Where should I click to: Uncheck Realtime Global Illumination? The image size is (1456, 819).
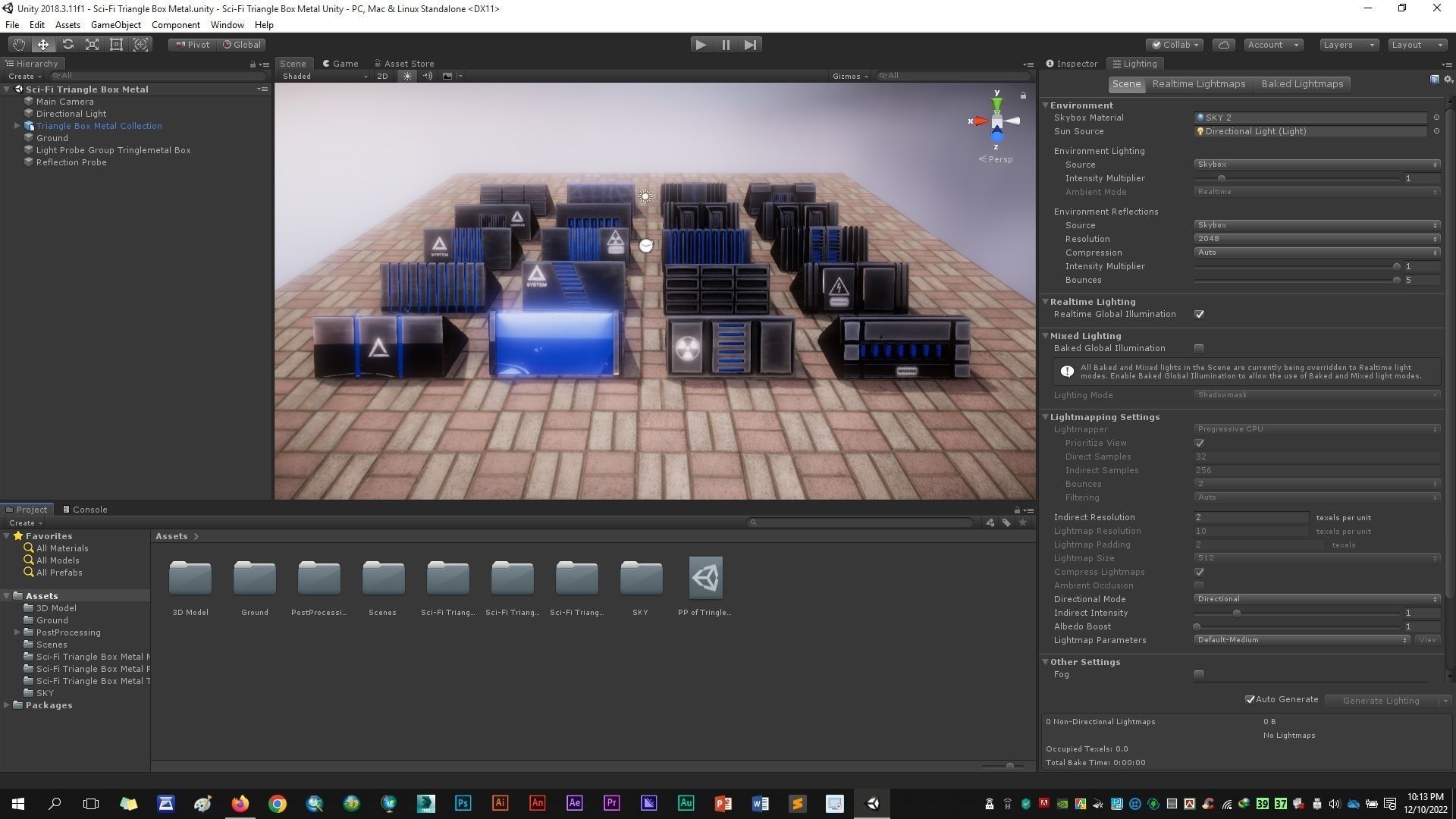tap(1199, 314)
